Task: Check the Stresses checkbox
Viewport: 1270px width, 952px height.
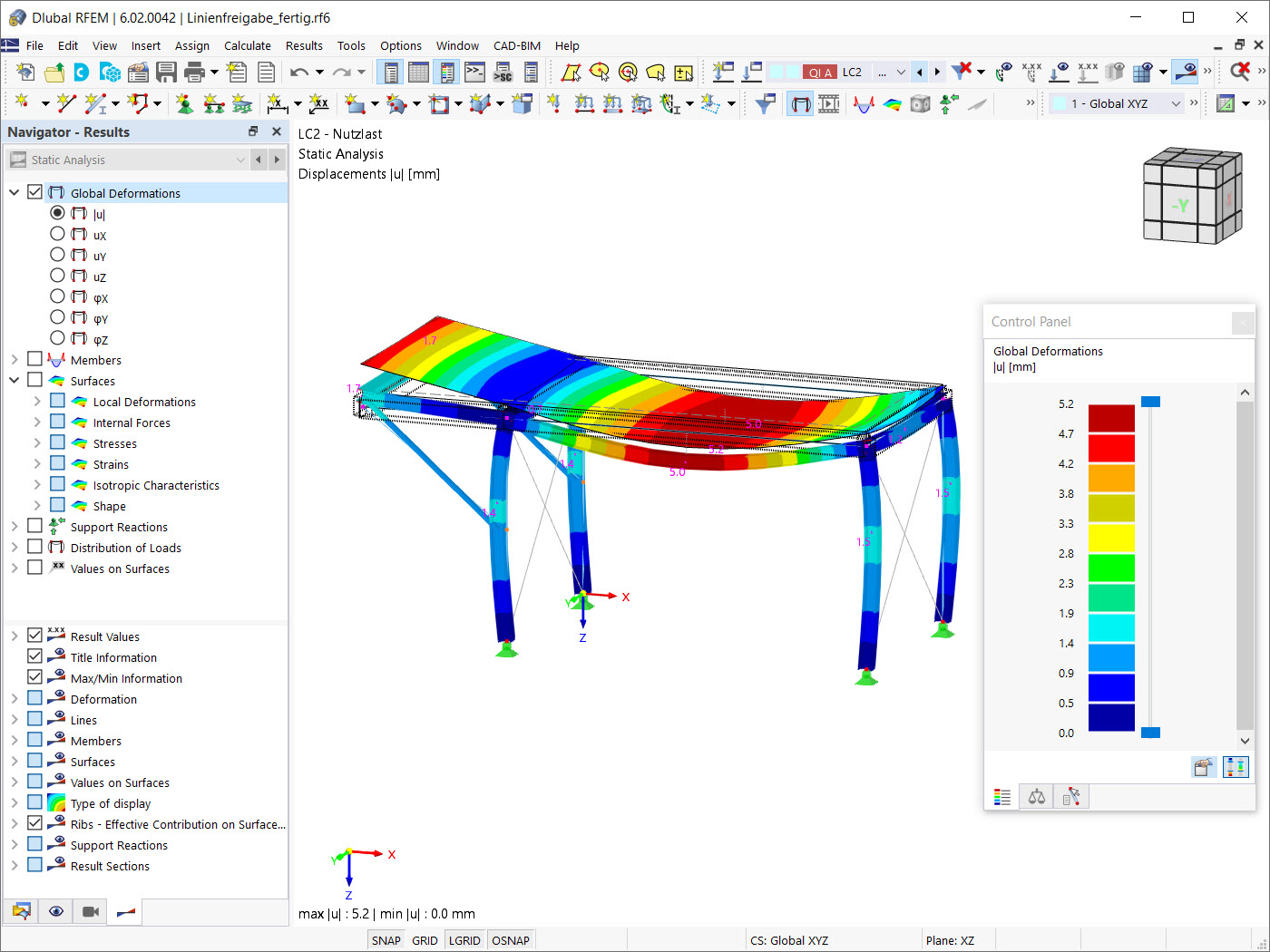Action: click(57, 442)
